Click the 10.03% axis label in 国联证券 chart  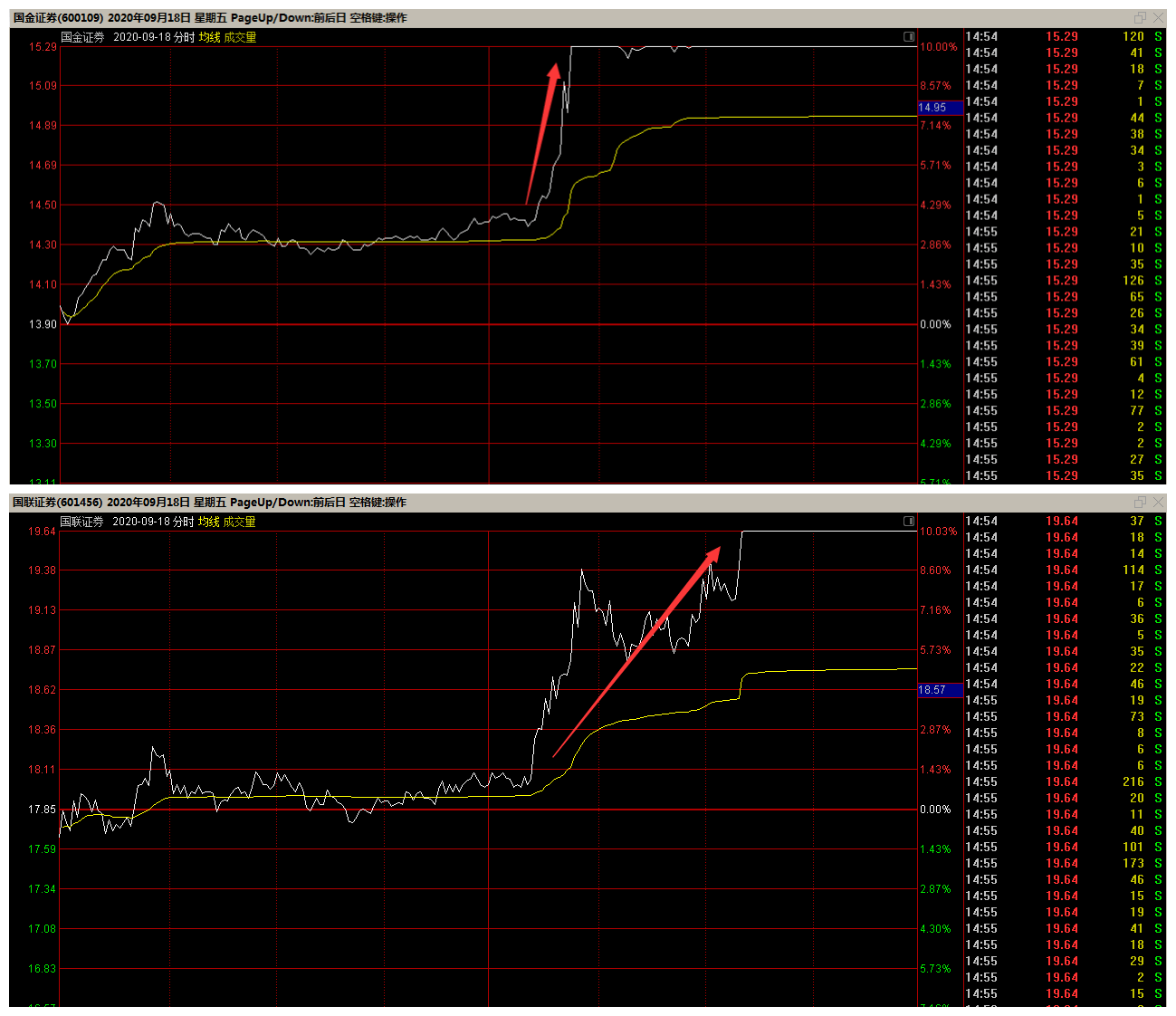coord(938,532)
